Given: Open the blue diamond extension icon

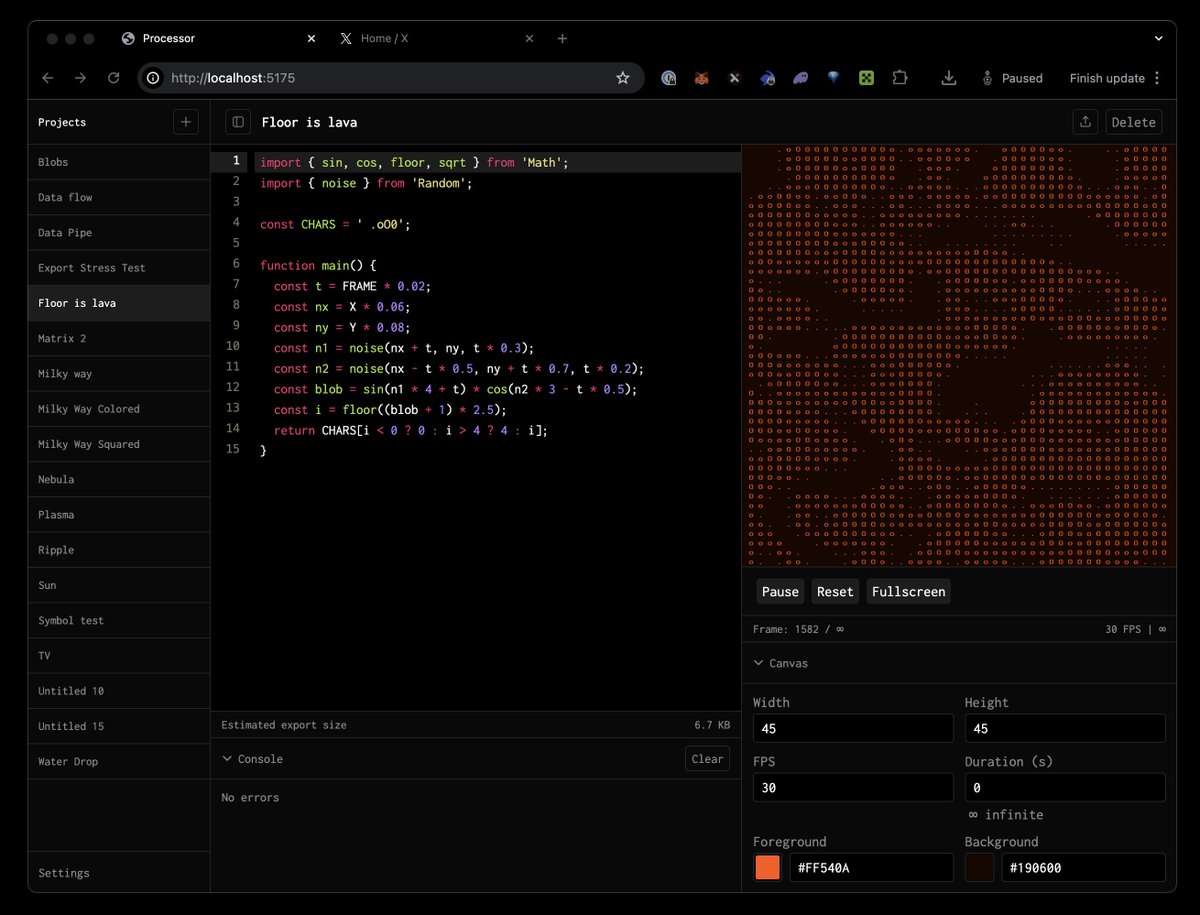Looking at the screenshot, I should [x=834, y=78].
